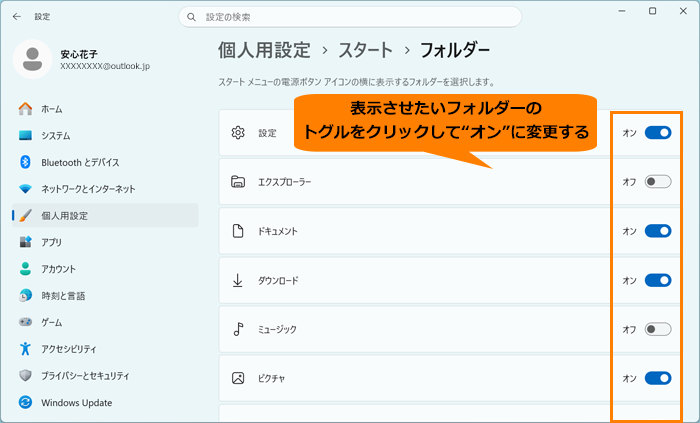Click the 個人用設定 paintbrush icon
Viewport: 700px width, 423px height.
pyautogui.click(x=25, y=216)
